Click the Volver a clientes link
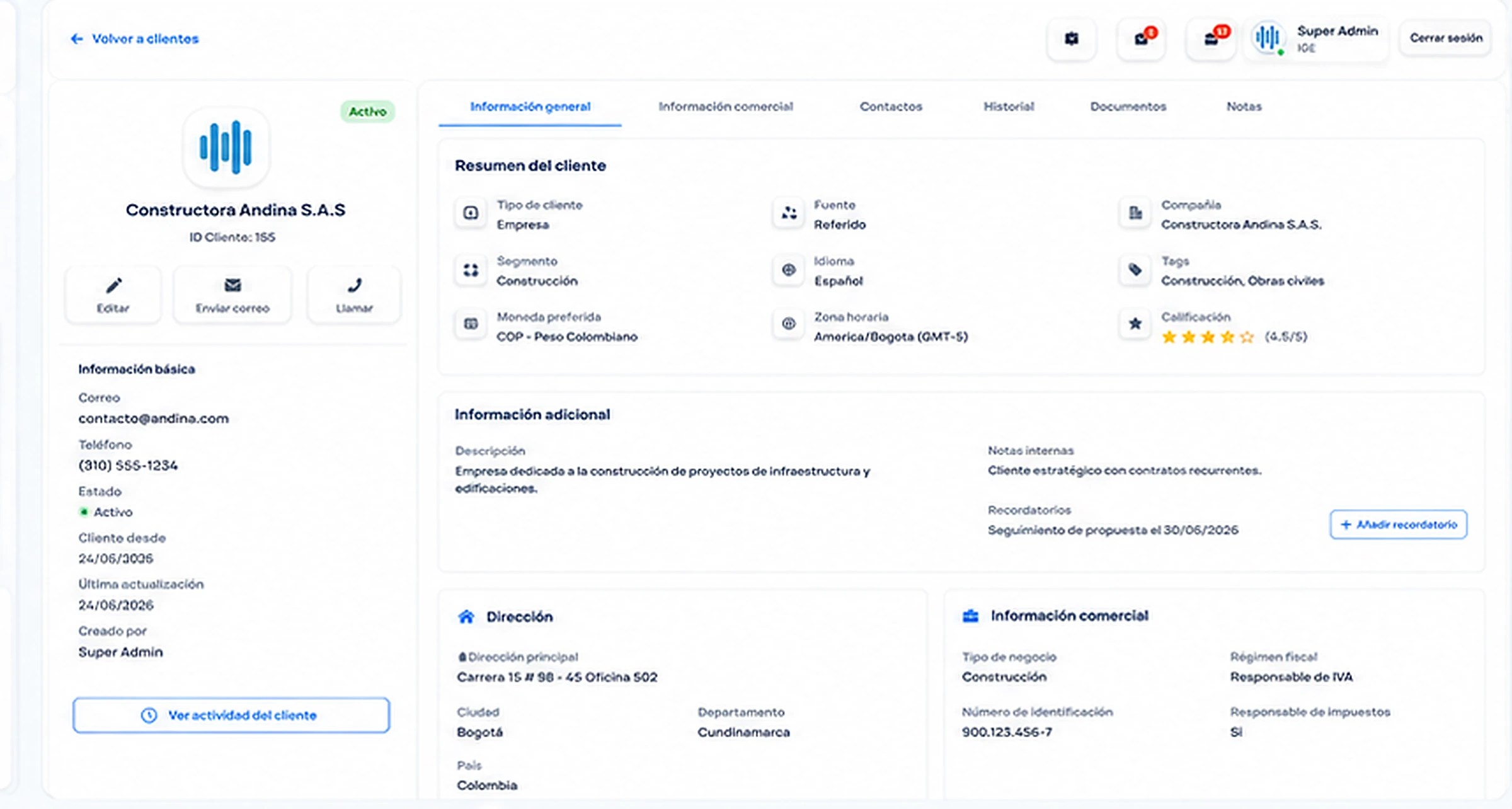 tap(146, 39)
